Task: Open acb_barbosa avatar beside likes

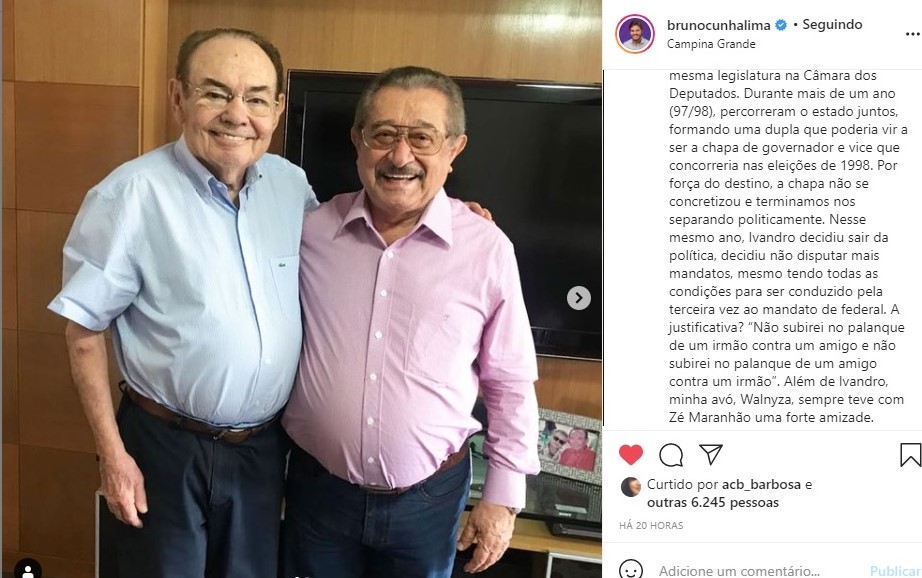Action: [x=631, y=487]
